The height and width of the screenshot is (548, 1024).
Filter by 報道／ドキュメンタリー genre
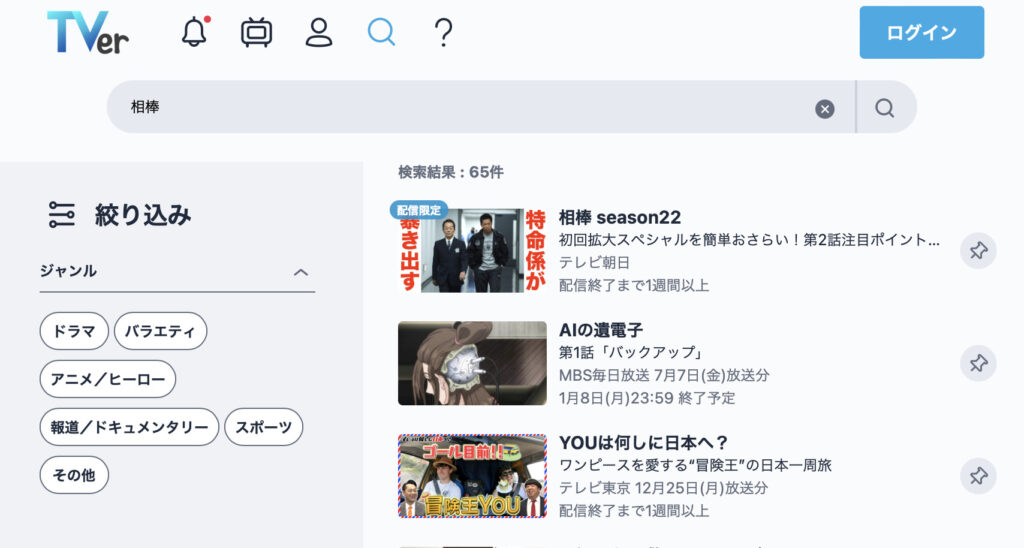coord(129,427)
